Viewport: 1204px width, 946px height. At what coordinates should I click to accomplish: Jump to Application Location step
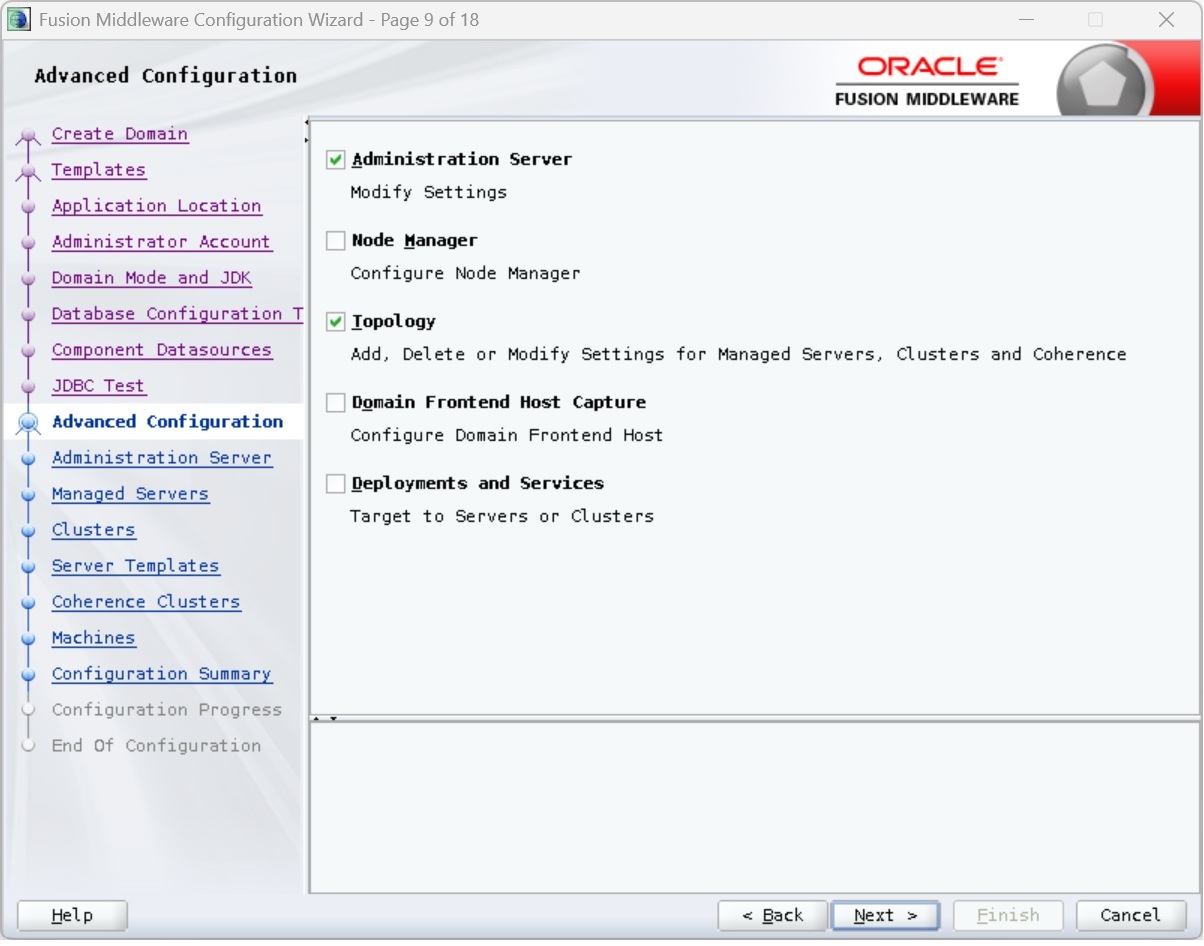tap(157, 206)
